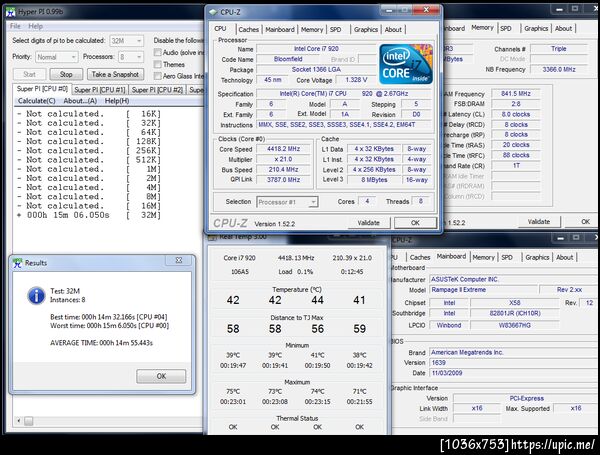
Task: Select the Super PI [CPU #2] tab
Action: [157, 90]
